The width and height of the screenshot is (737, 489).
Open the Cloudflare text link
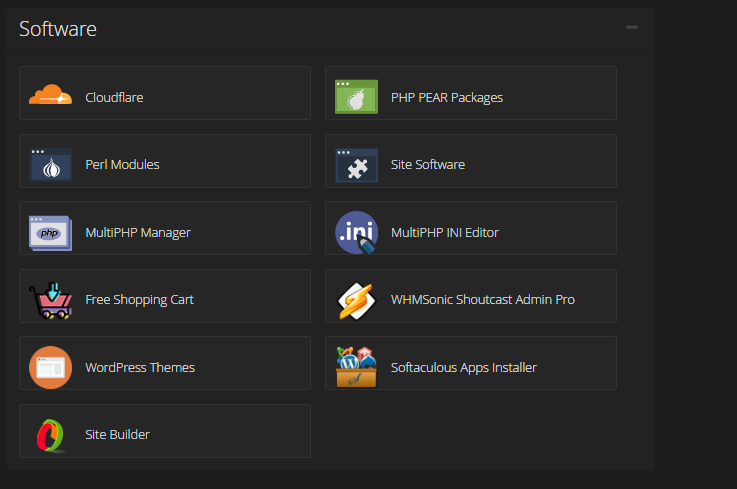click(x=114, y=97)
